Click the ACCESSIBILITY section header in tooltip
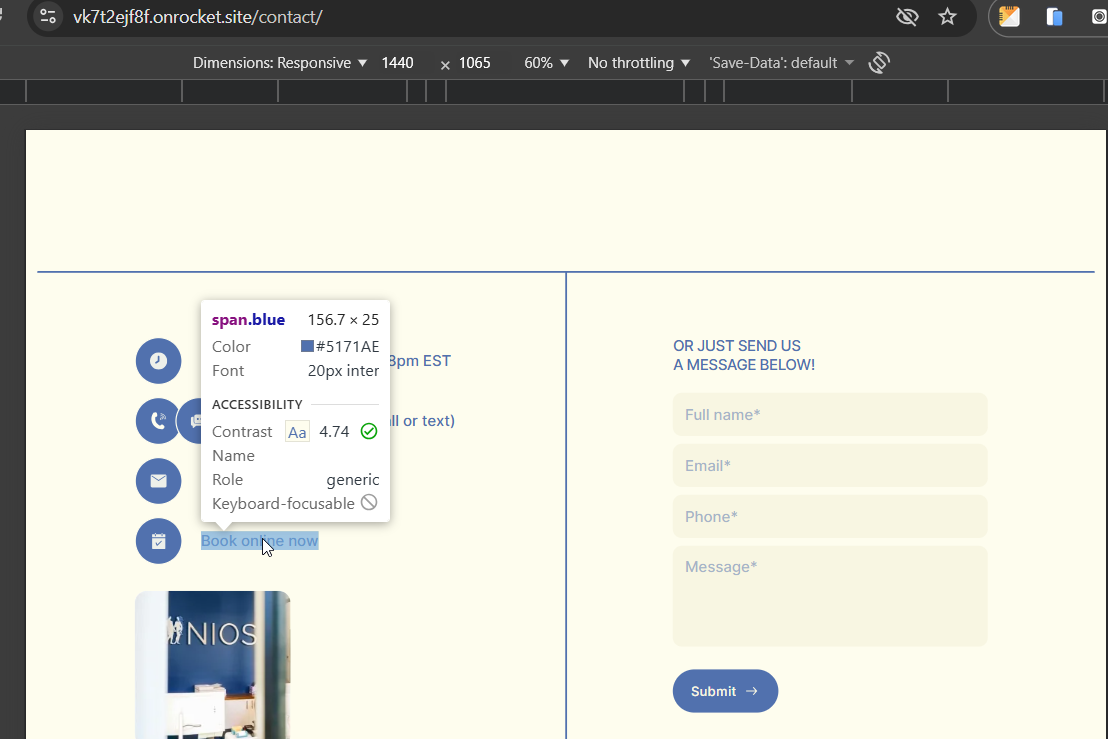Screen dimensions: 1108x739 coord(257,405)
